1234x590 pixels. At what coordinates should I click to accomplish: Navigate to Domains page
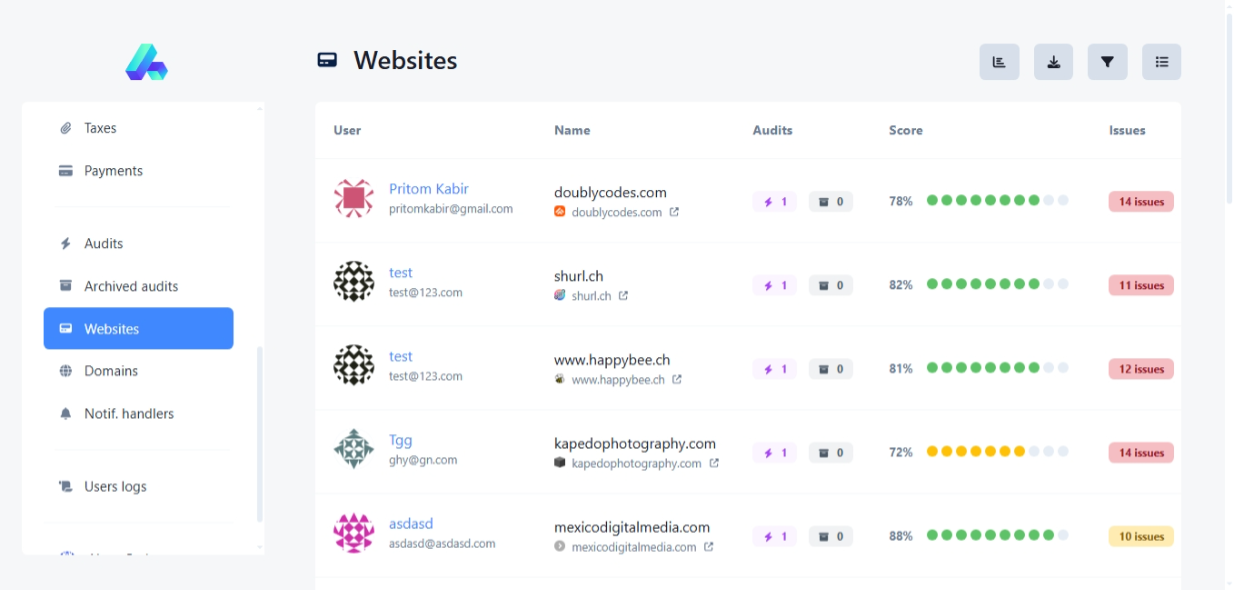(110, 371)
